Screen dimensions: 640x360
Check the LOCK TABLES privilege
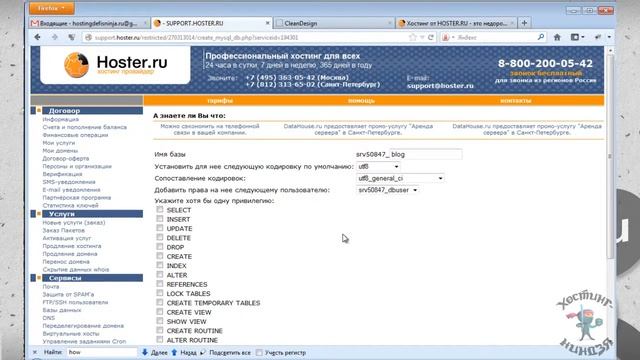tap(160, 293)
